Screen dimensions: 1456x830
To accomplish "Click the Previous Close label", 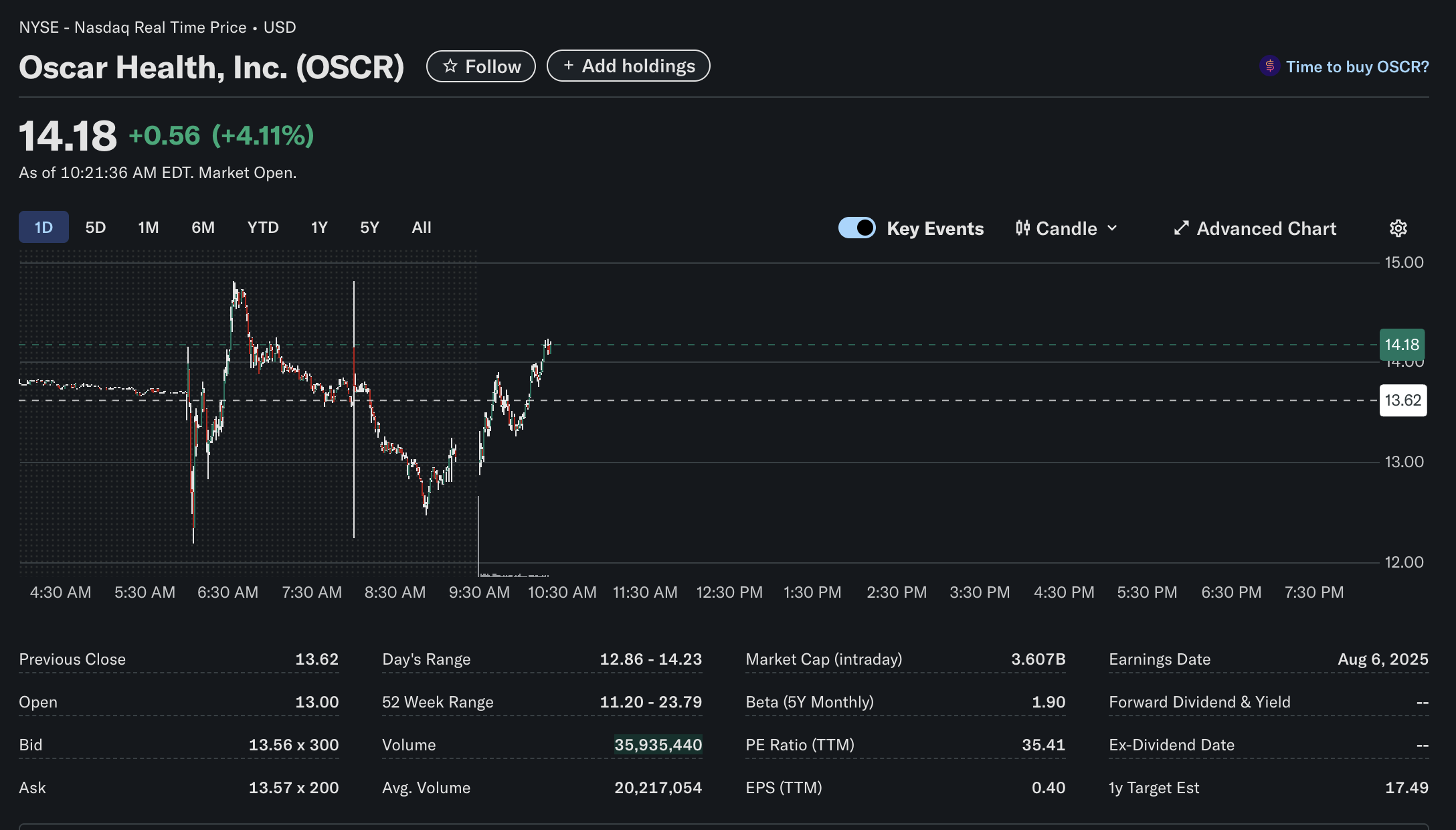I will click(72, 659).
